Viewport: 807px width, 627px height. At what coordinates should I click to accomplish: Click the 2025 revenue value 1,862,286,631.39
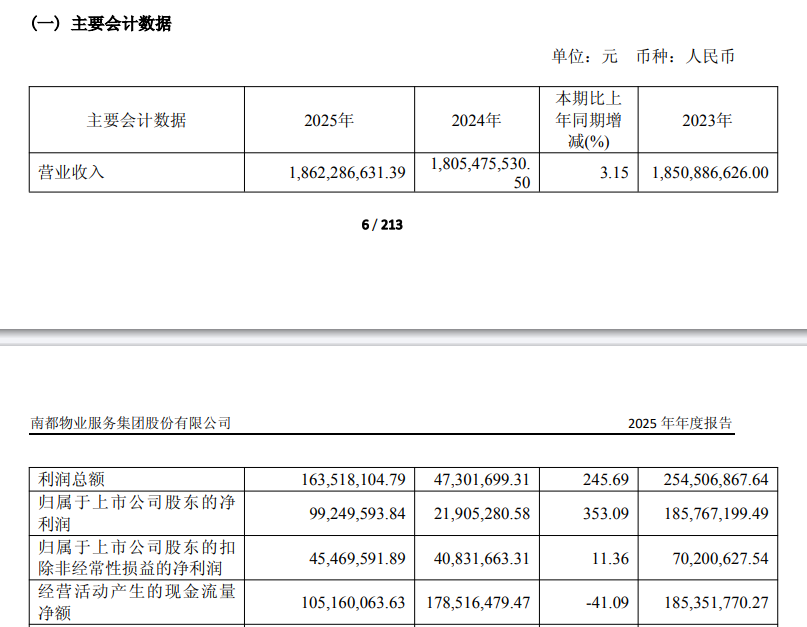346,173
